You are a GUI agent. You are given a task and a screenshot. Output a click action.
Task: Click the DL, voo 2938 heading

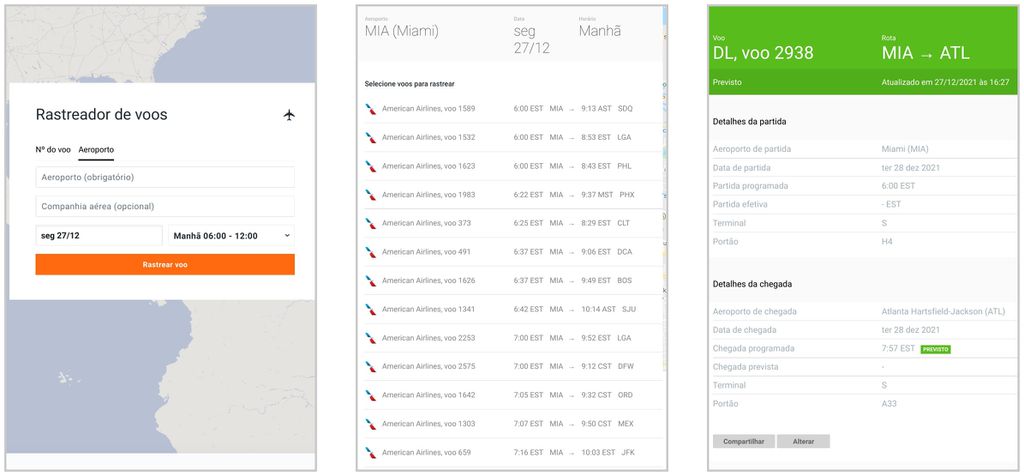(x=763, y=54)
